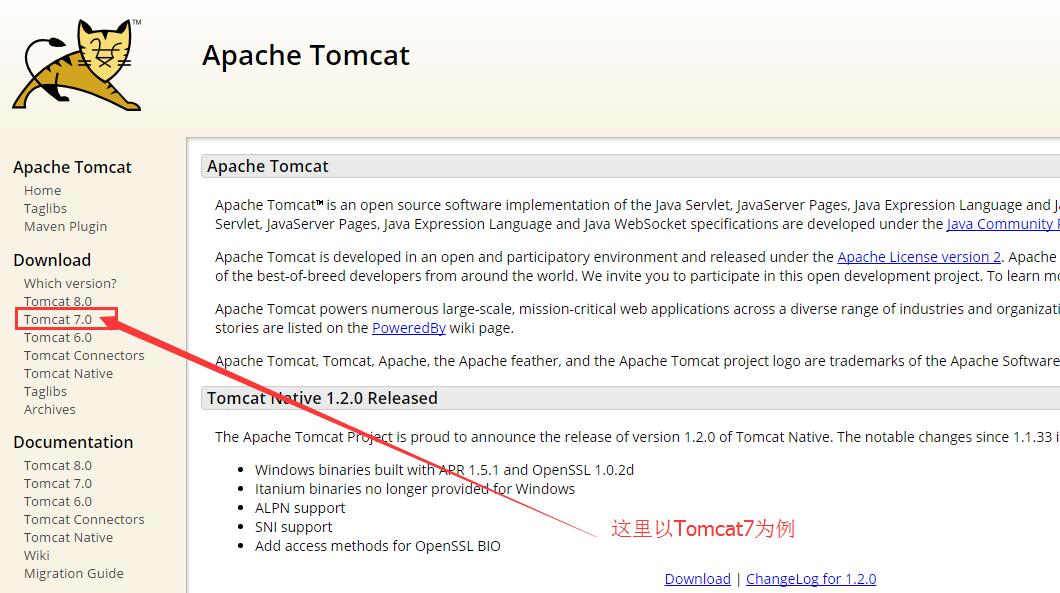Screen dimensions: 1060x593
Task: Open the ChangeLog for 1.2.0 link
Action: [811, 579]
